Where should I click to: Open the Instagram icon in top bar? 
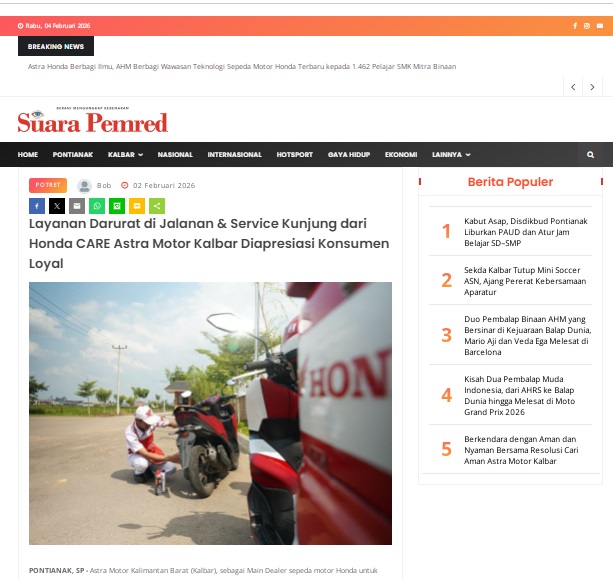pos(586,26)
